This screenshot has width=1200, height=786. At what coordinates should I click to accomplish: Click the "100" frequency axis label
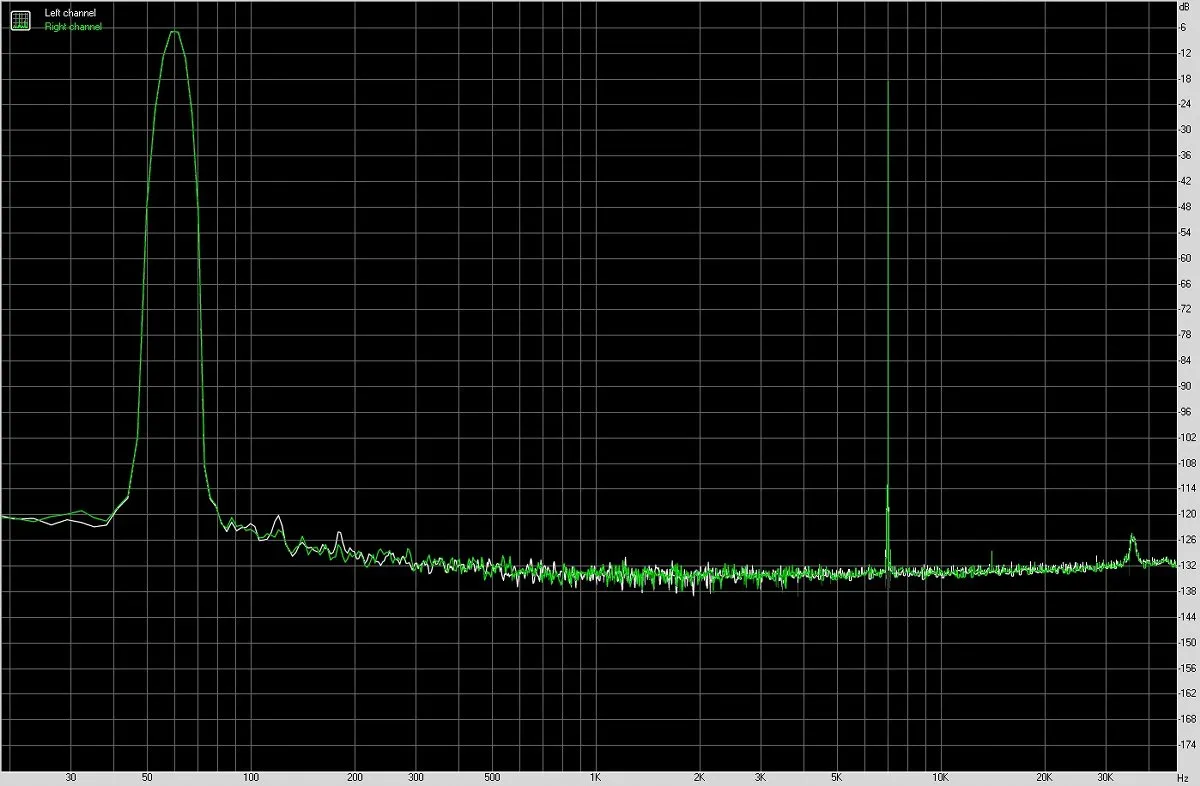pyautogui.click(x=251, y=776)
